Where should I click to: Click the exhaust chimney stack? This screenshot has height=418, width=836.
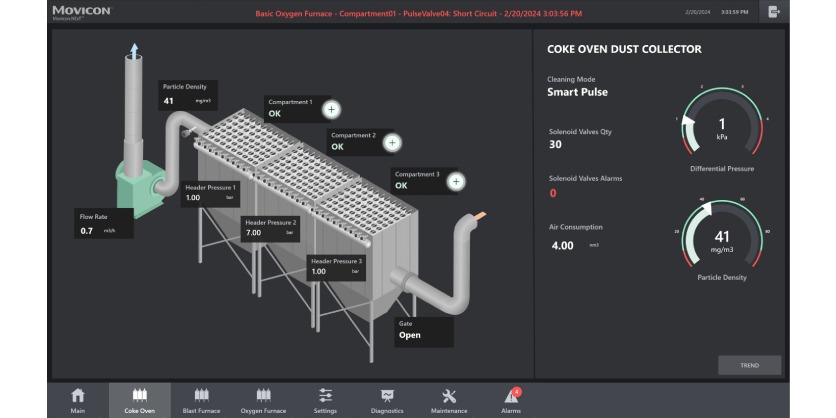coord(133,115)
